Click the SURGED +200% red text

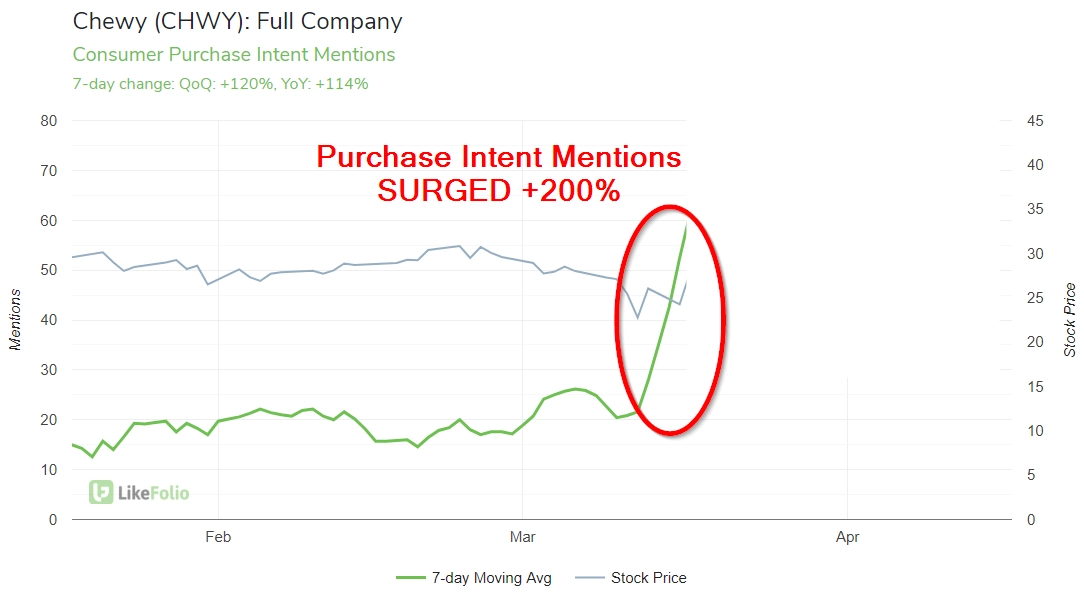(x=498, y=190)
